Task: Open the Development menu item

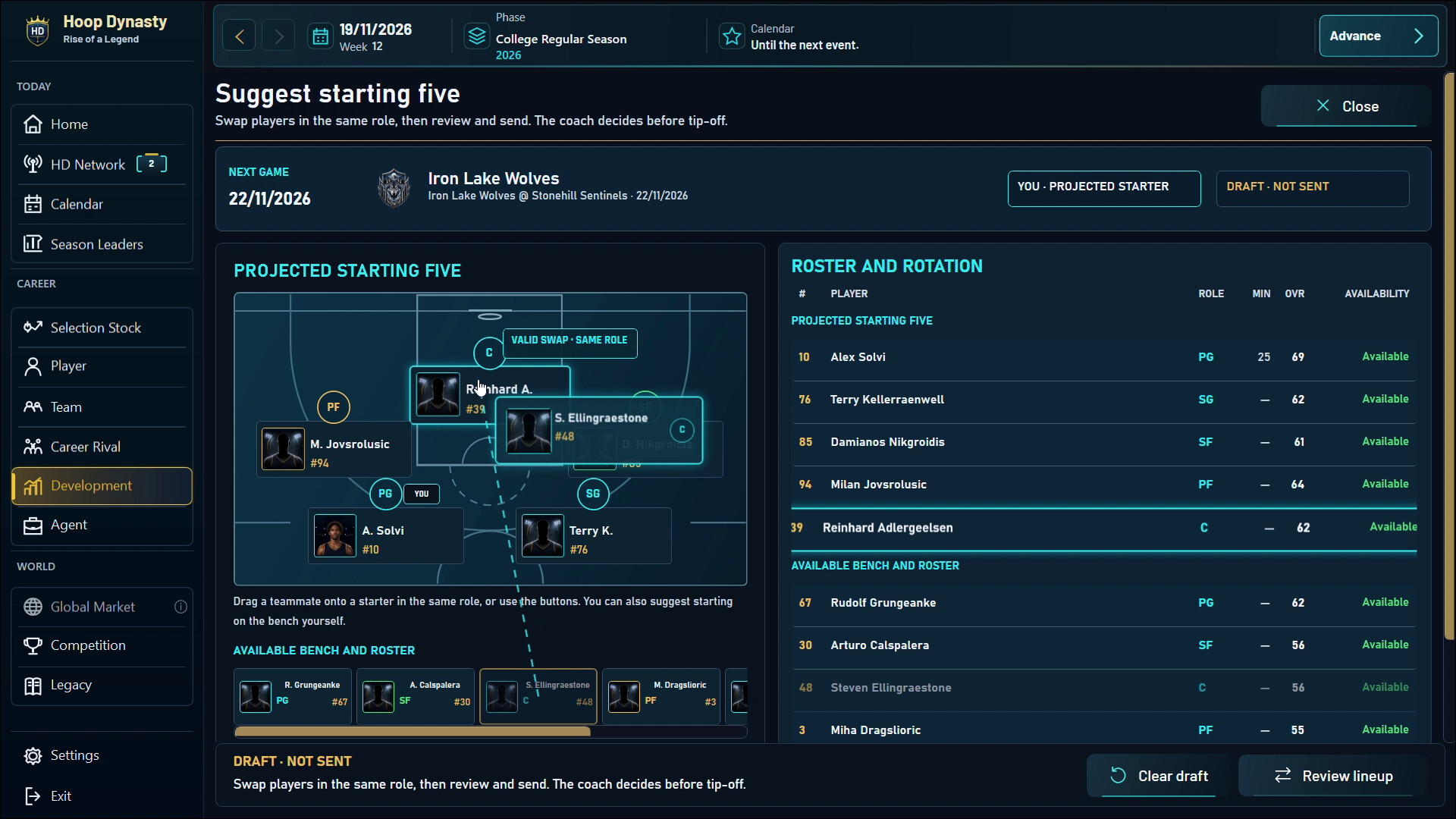Action: pos(102,486)
